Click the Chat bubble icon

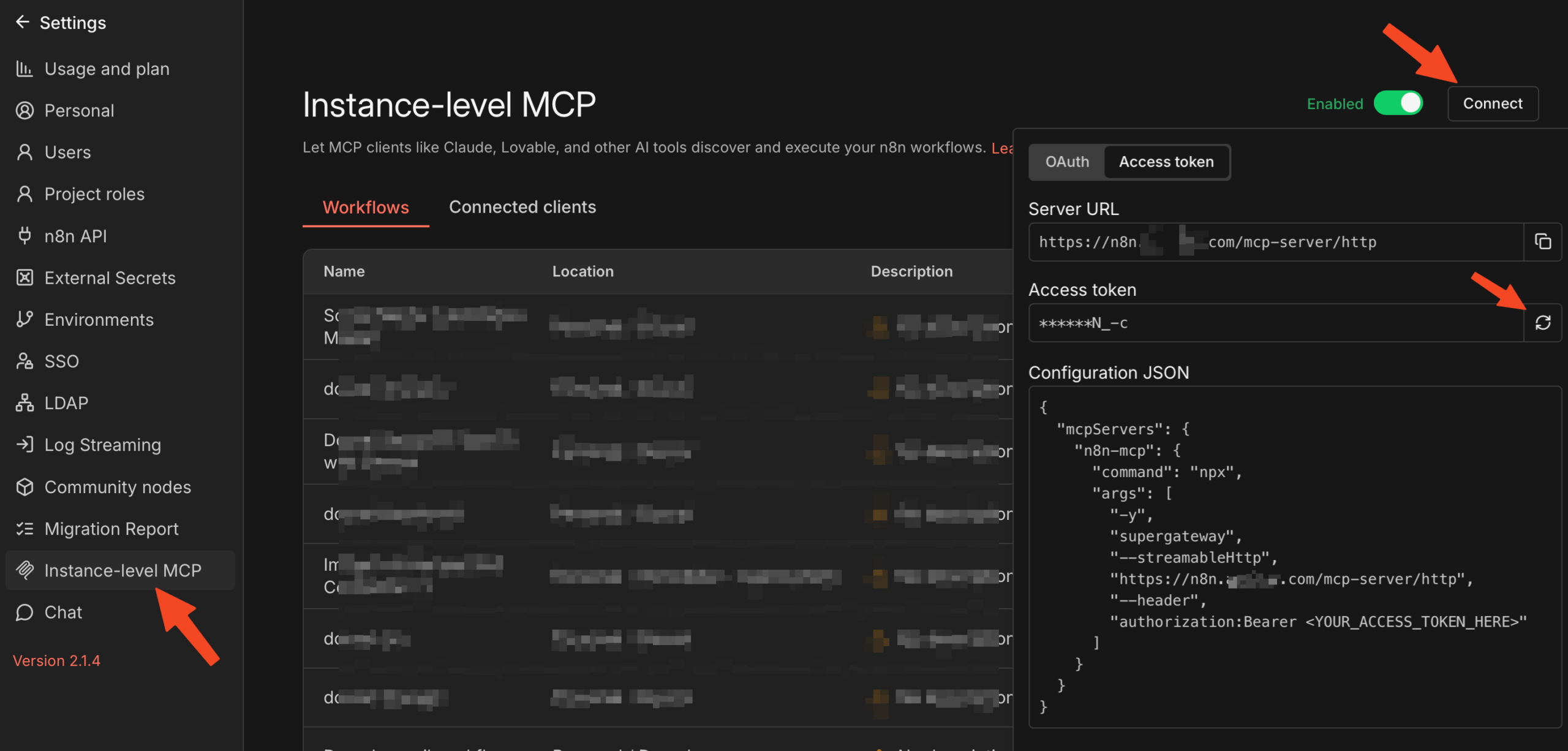[24, 612]
